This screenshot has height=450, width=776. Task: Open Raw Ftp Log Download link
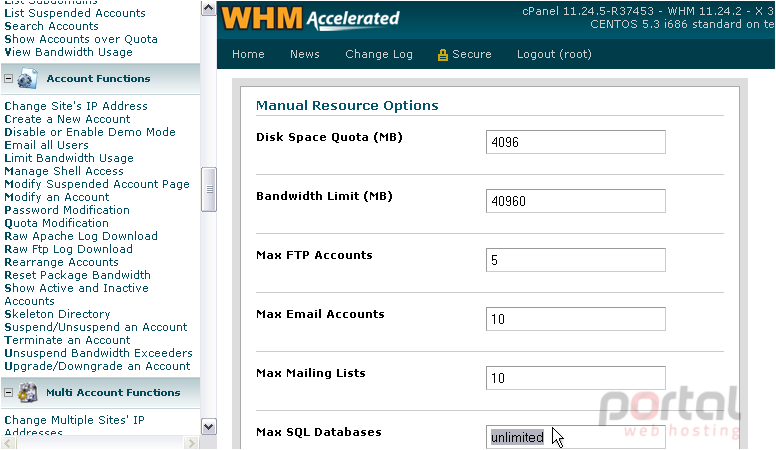[68, 249]
